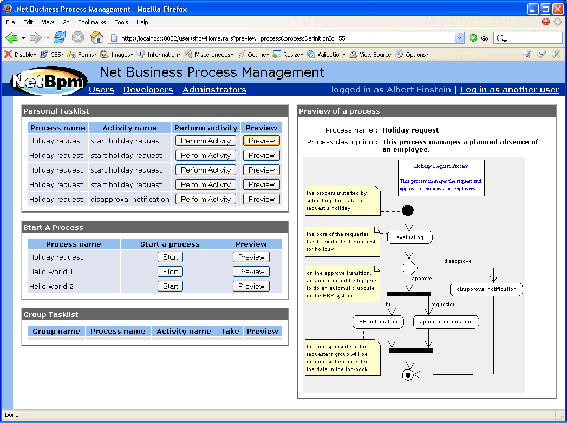
Task: Click the 'Take' column header
Action: 230,331
